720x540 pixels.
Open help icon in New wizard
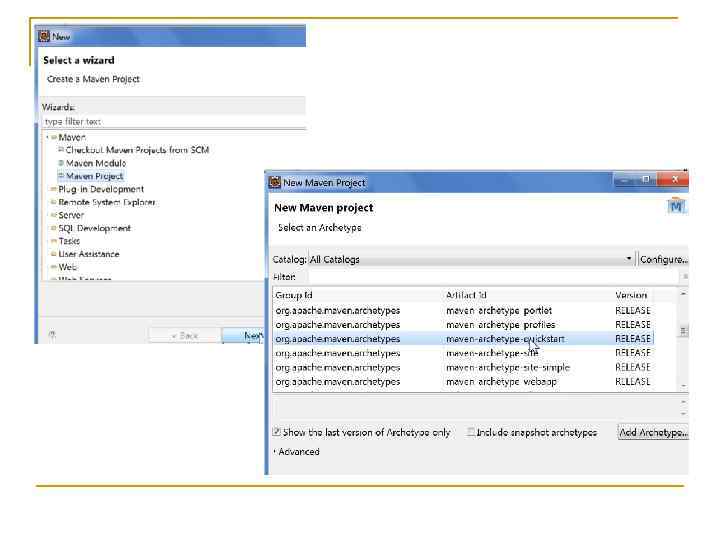pyautogui.click(x=52, y=334)
